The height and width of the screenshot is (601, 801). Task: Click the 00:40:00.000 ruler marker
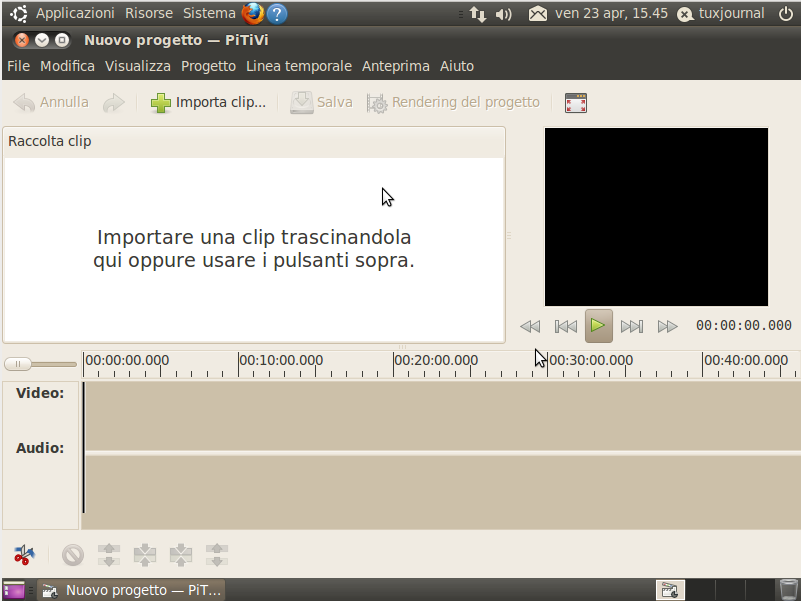[x=746, y=360]
